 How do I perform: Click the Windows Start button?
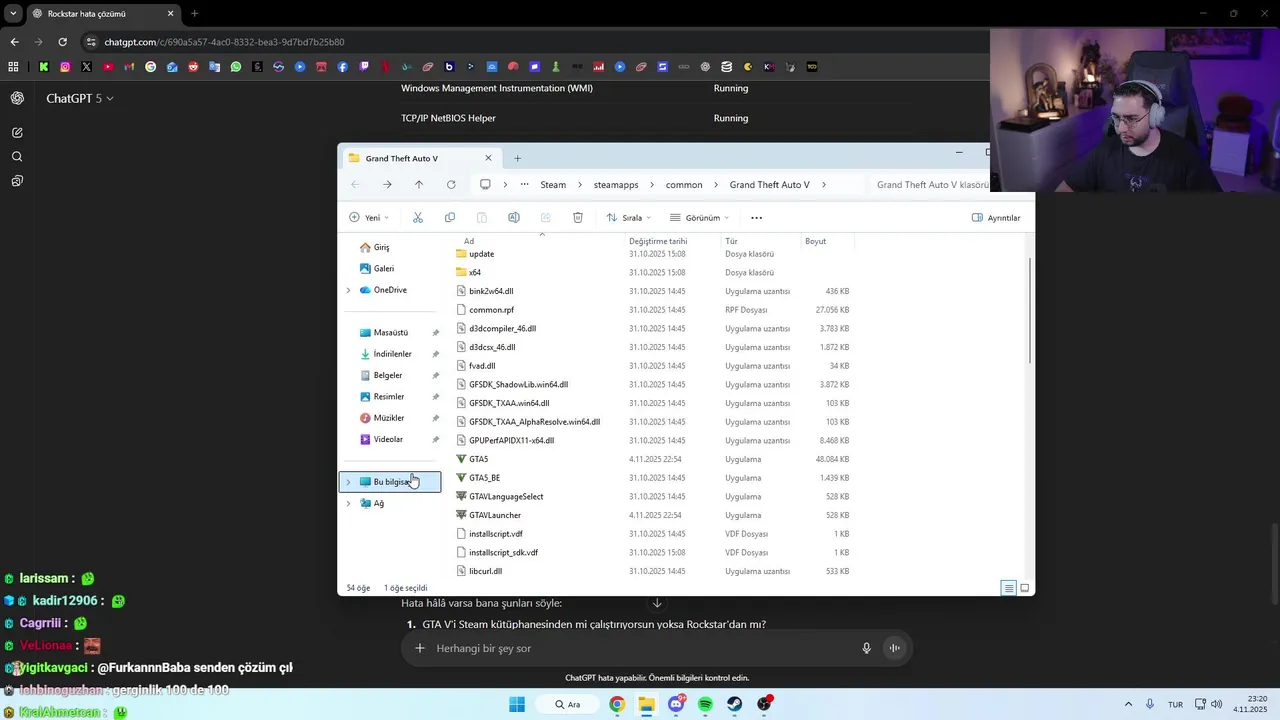pos(517,704)
